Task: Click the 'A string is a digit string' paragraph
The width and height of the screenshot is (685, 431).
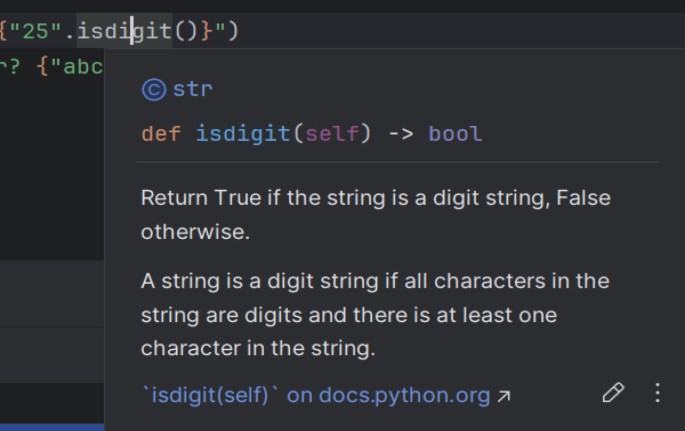Action: 375,315
